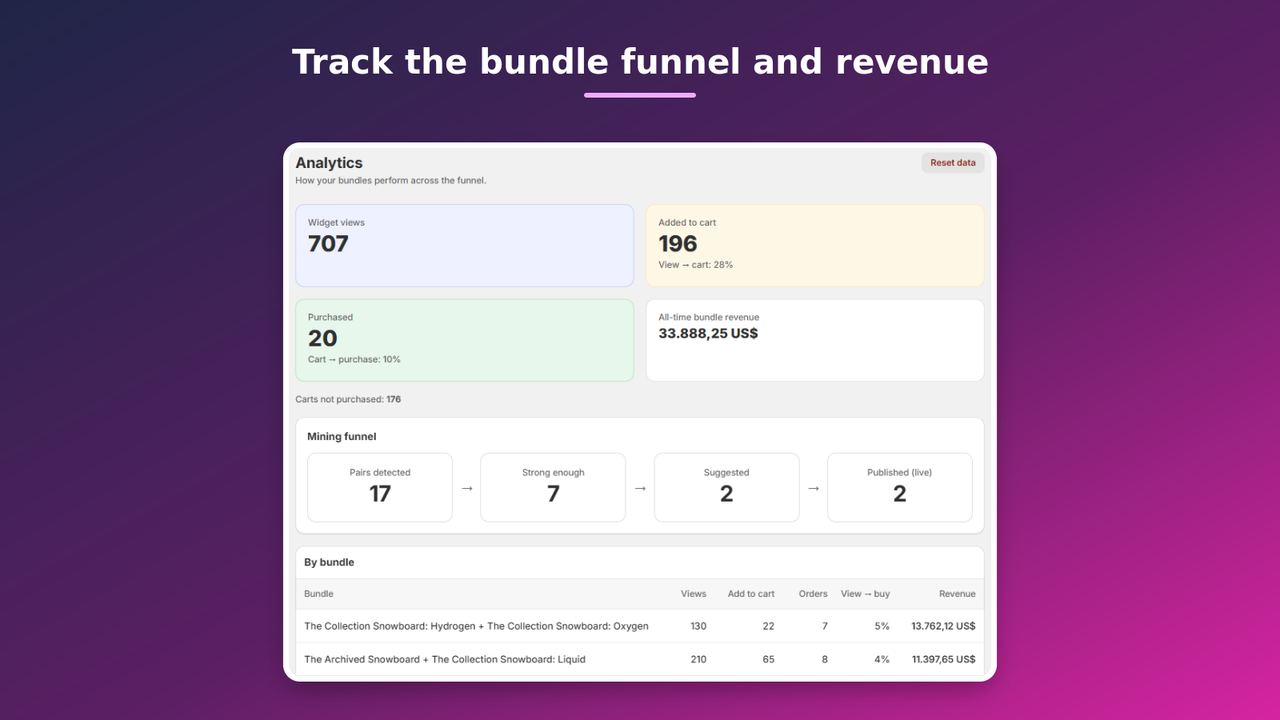
Task: Click revenue value 13.762,12 US$
Action: [943, 626]
